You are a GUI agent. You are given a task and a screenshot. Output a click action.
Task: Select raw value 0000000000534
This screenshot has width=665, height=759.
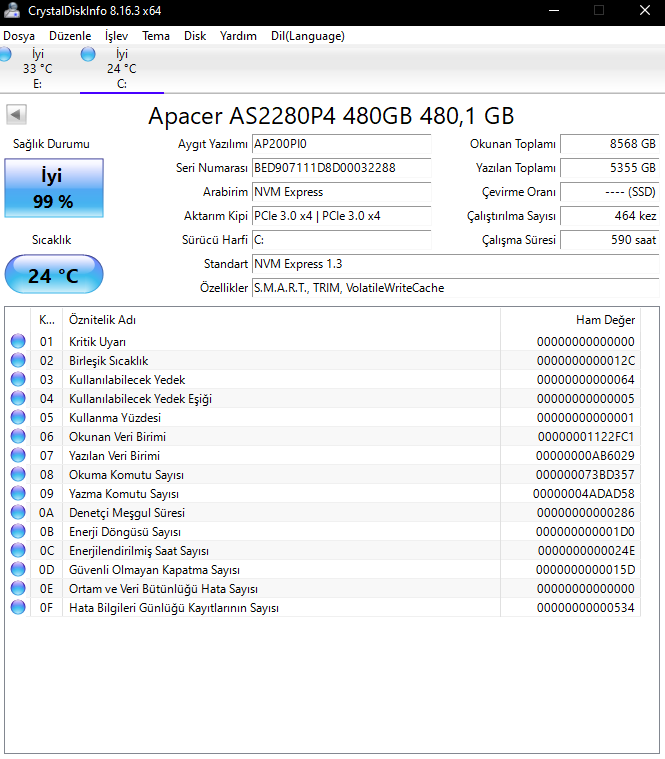pyautogui.click(x=586, y=607)
